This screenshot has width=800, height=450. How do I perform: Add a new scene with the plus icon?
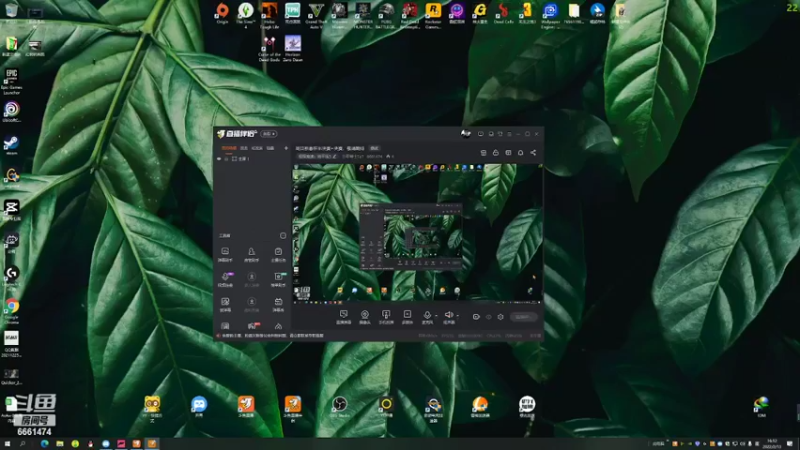pyautogui.click(x=286, y=148)
